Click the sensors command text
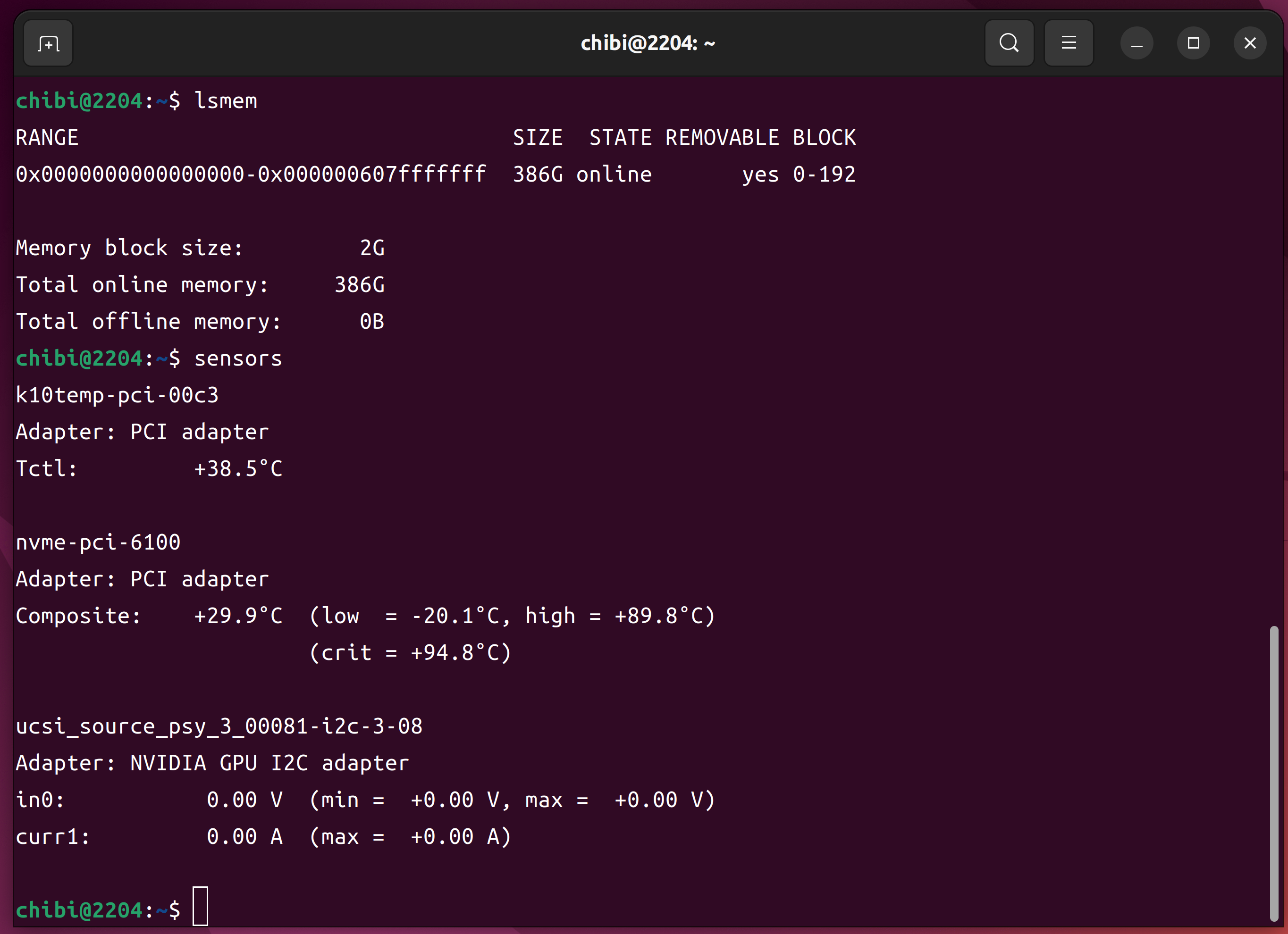The width and height of the screenshot is (1288, 934). 238,359
